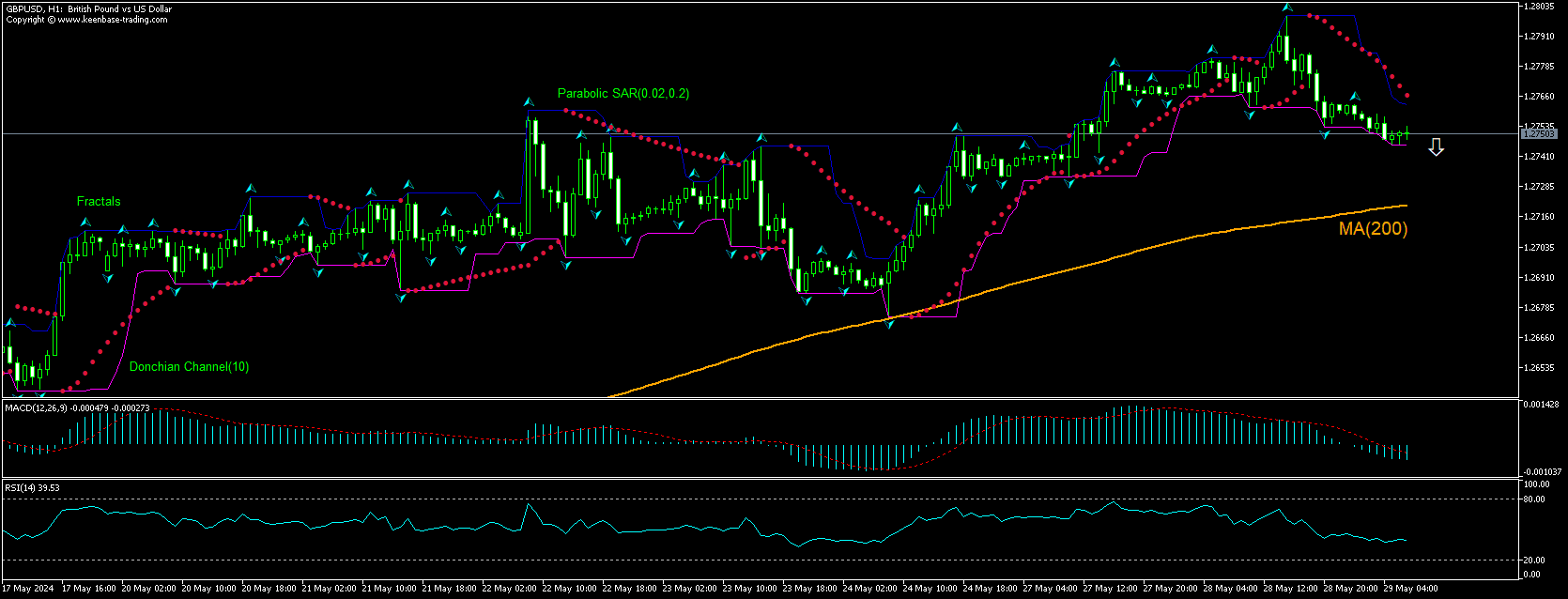Click the 21 May 02:00 time label

[330, 589]
